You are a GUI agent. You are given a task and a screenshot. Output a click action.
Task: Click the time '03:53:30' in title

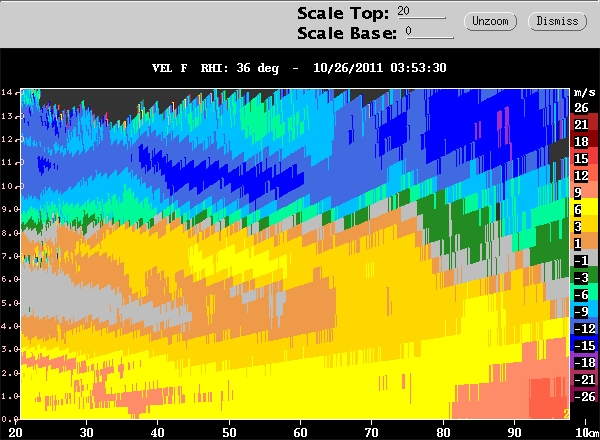[418, 68]
